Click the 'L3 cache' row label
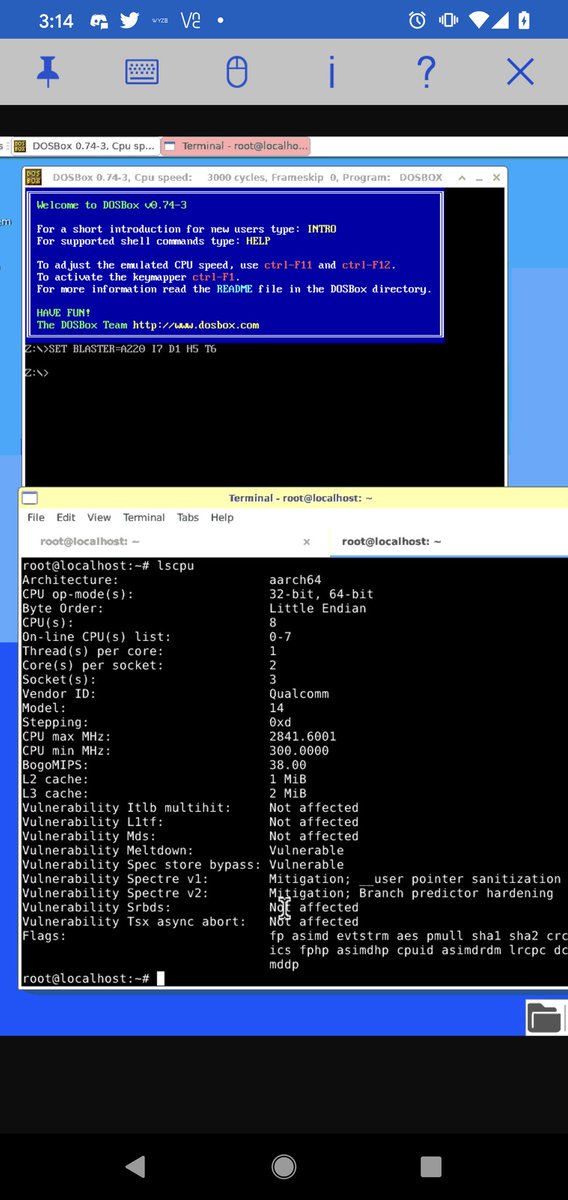 point(54,794)
